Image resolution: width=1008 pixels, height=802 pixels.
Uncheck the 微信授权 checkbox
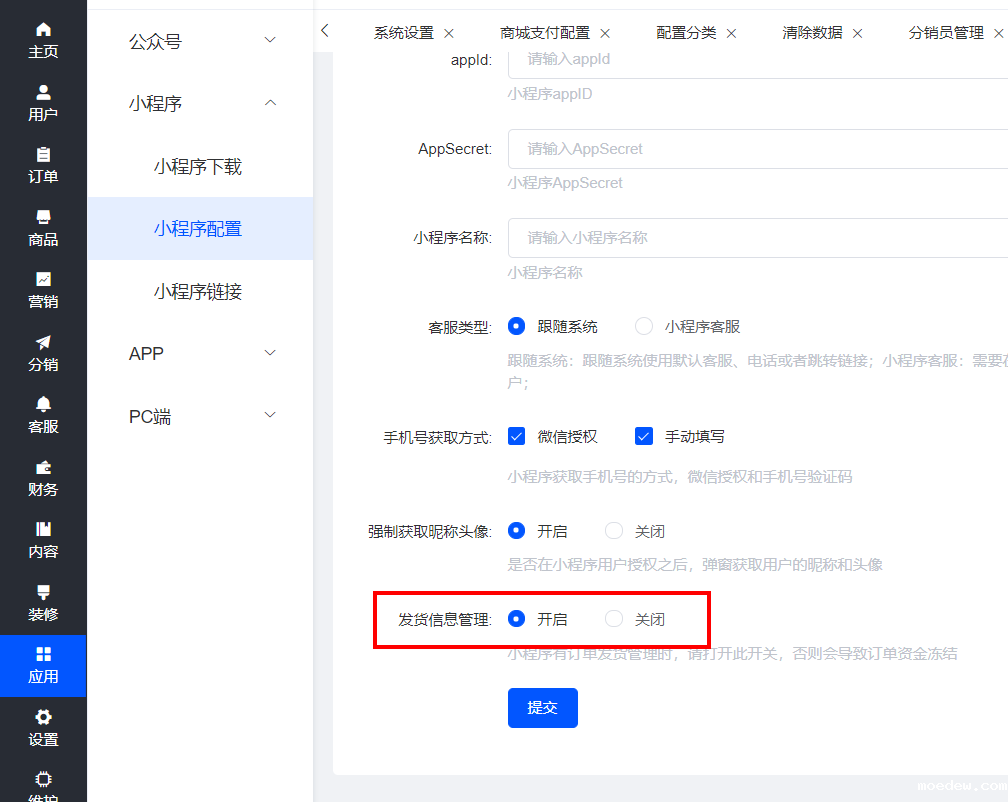pyautogui.click(x=517, y=436)
